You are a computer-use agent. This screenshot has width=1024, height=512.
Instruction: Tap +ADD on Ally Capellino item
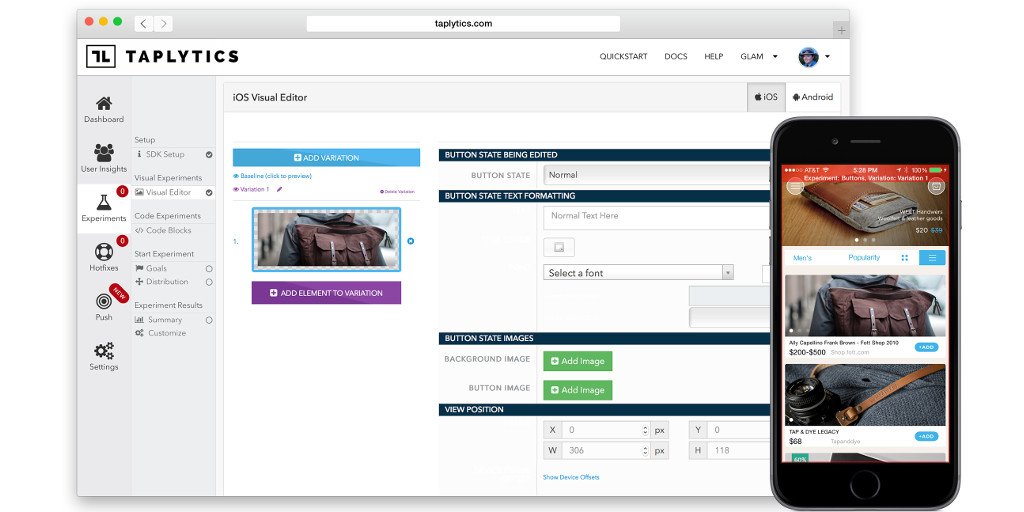point(926,347)
